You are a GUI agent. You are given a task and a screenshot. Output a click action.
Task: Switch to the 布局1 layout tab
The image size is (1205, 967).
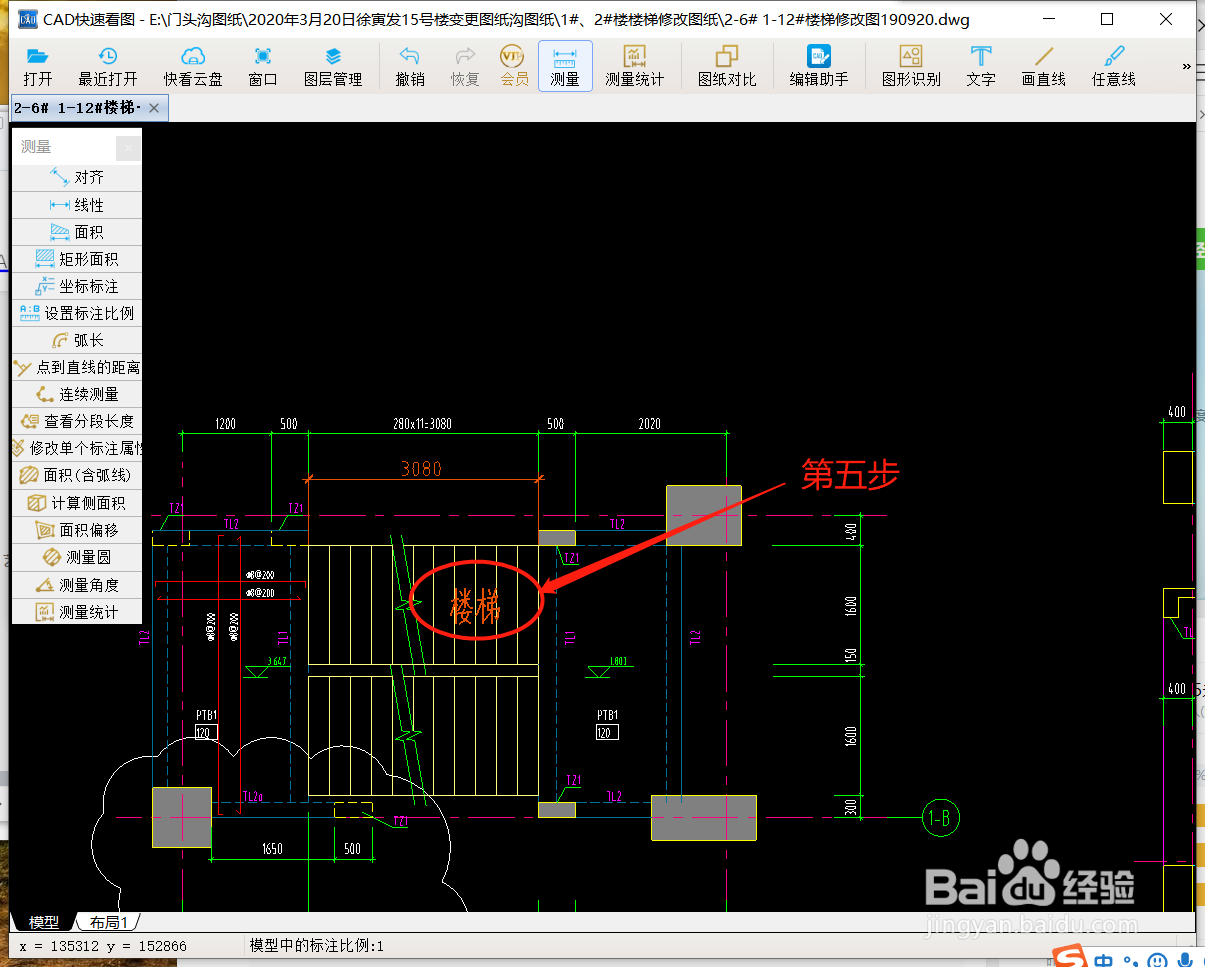pyautogui.click(x=108, y=921)
